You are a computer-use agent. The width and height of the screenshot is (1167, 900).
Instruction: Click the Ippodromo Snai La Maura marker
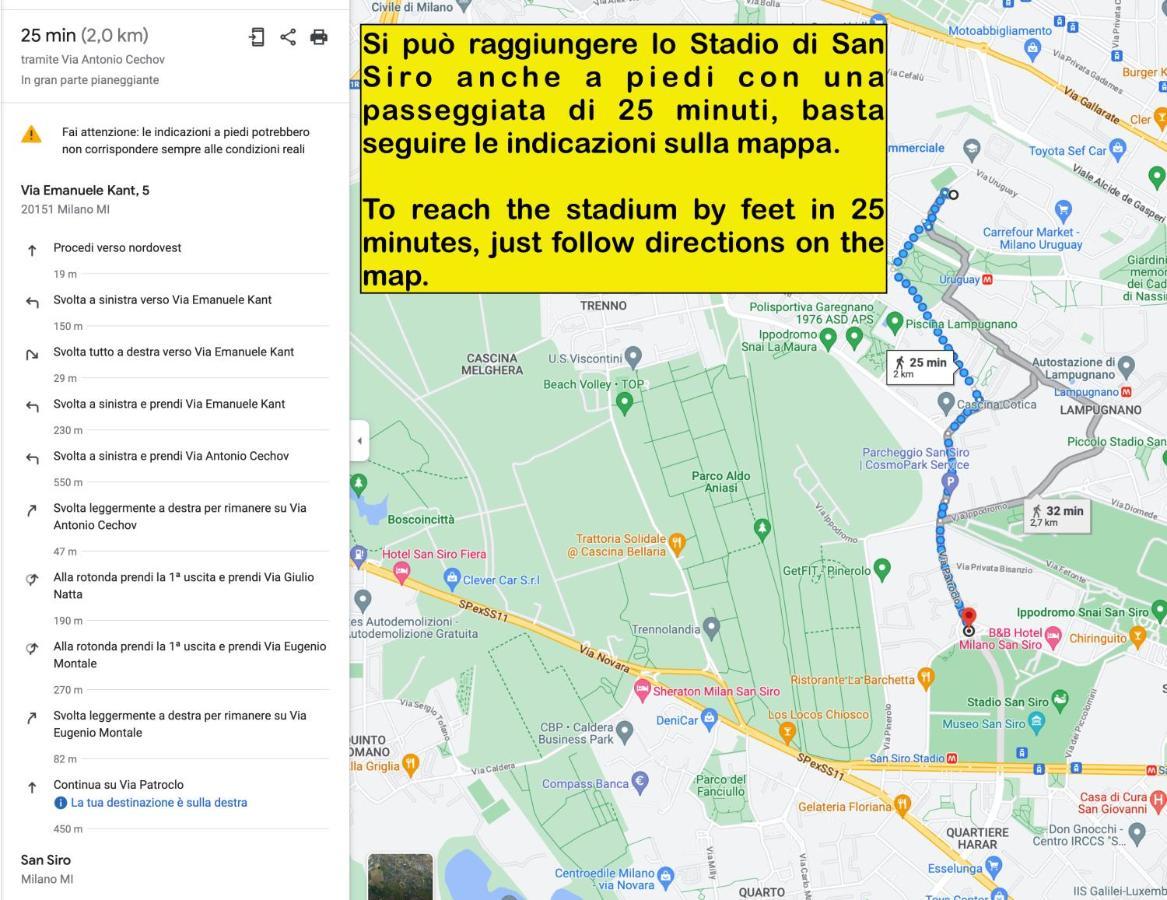(x=828, y=339)
